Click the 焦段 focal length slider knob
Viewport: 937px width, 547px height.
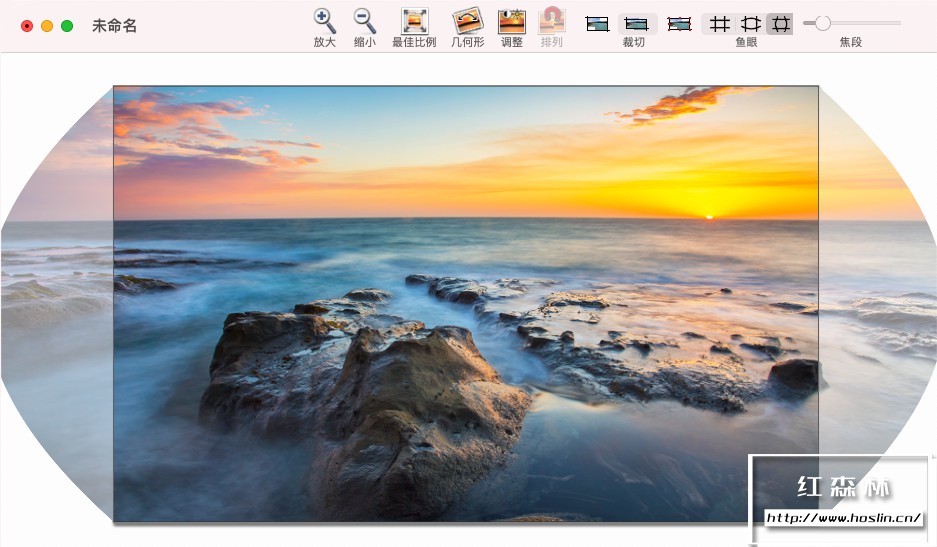823,23
